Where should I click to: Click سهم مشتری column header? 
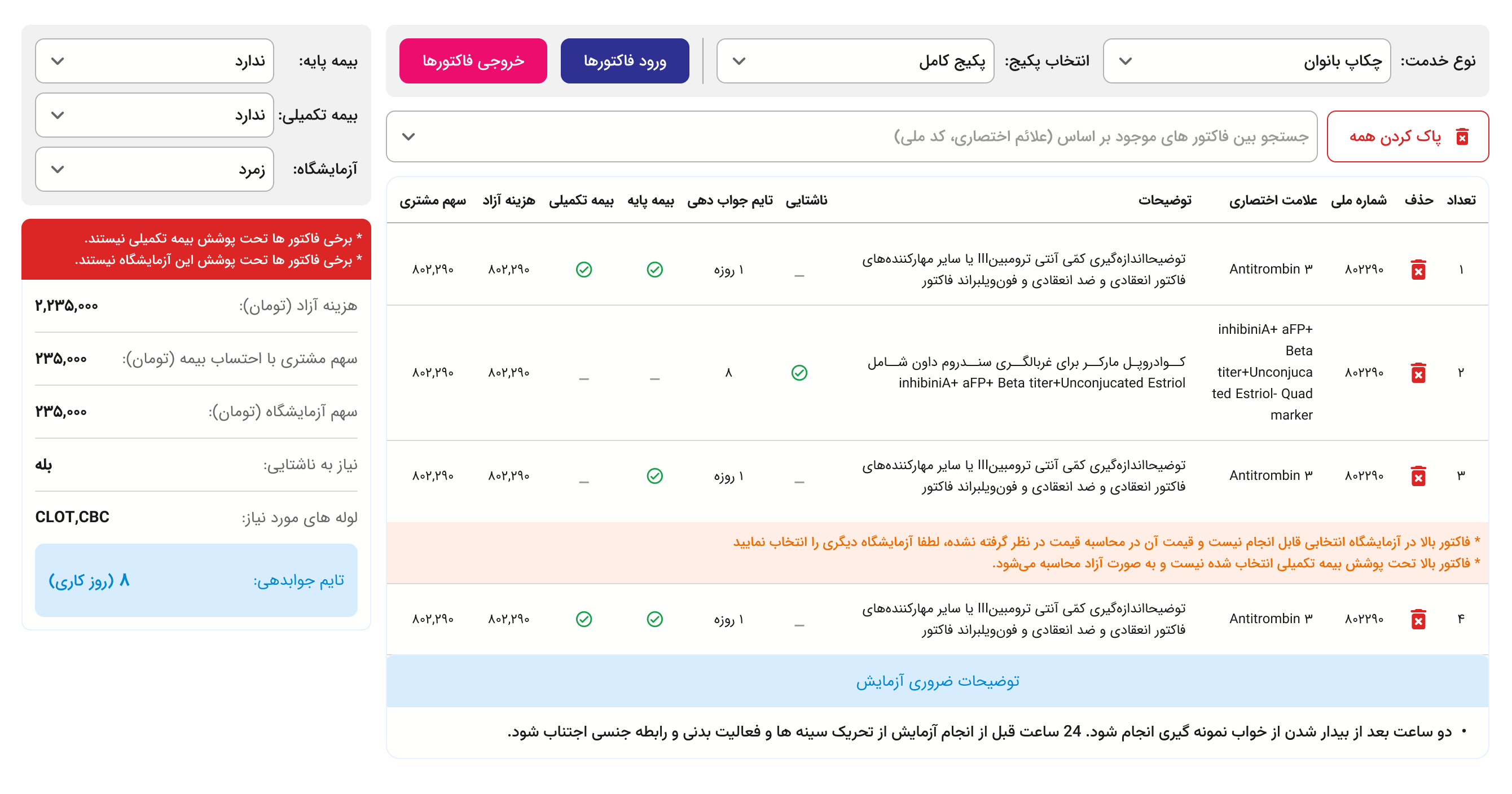tap(433, 200)
